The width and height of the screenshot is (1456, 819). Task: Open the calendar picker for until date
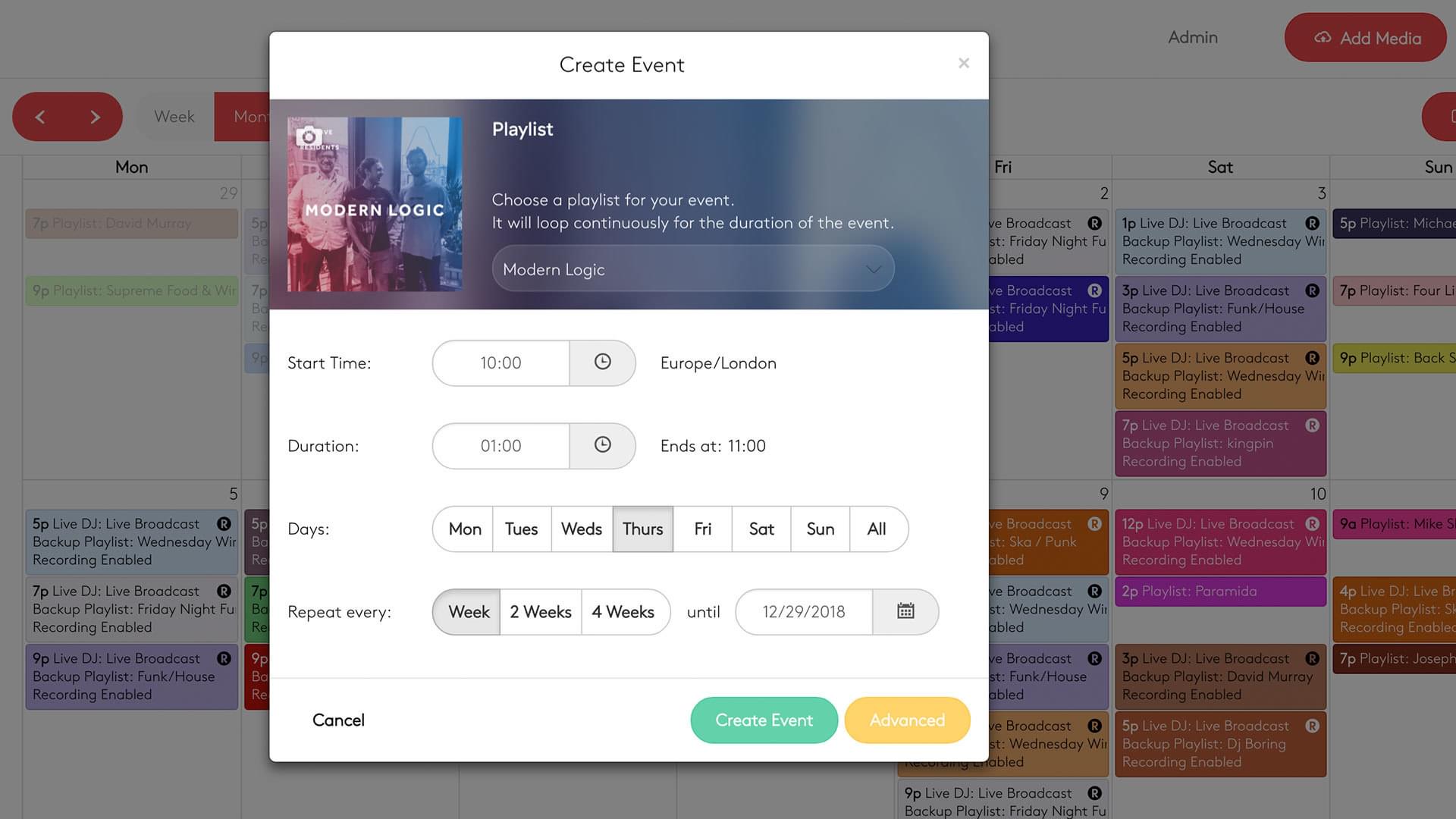(905, 611)
